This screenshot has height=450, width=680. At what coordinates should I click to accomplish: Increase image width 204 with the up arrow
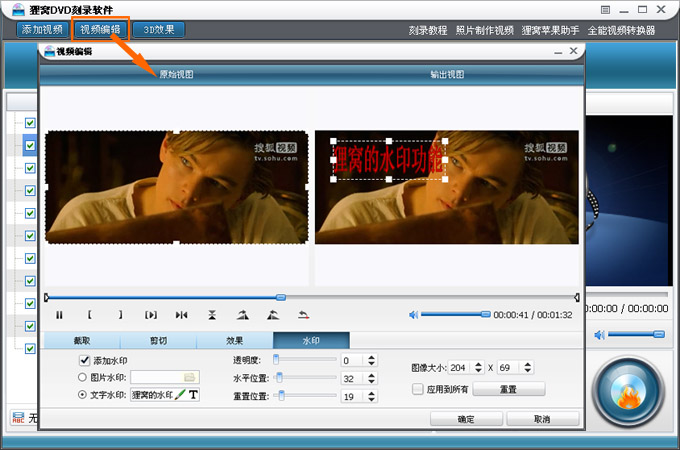pos(478,365)
